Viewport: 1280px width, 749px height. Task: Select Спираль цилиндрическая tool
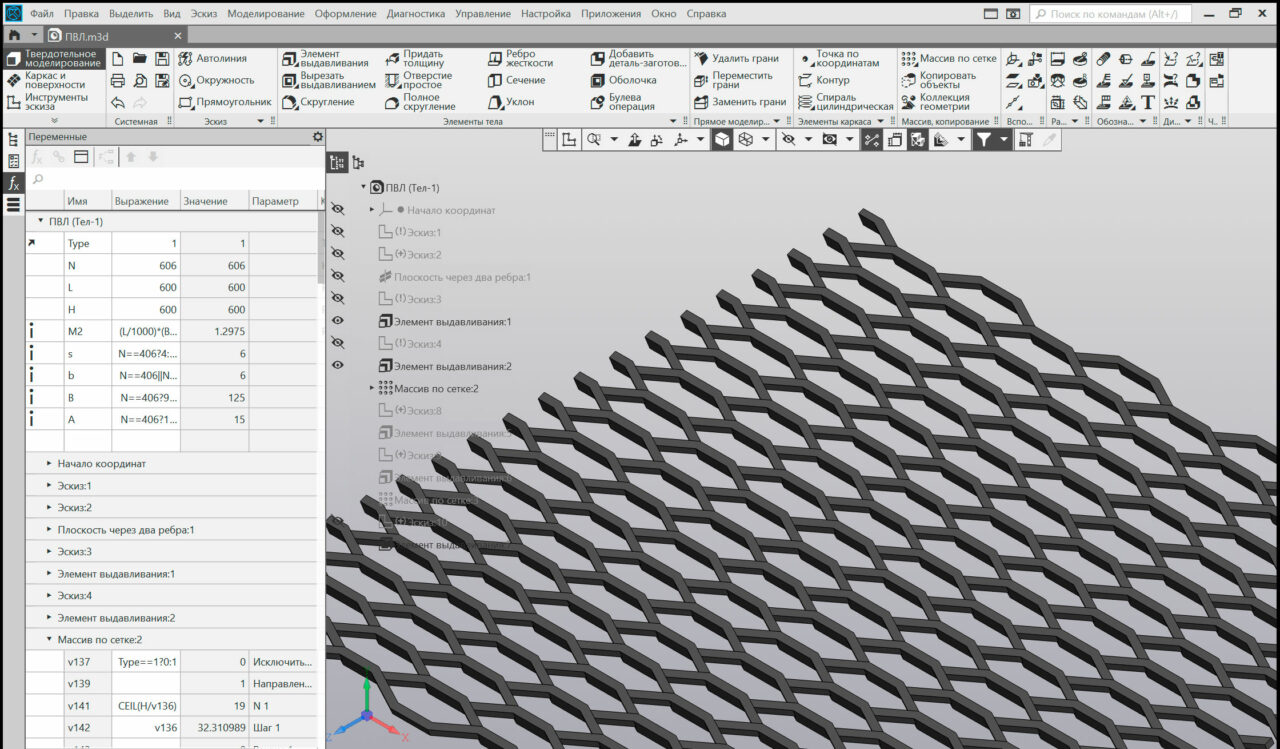click(x=845, y=102)
